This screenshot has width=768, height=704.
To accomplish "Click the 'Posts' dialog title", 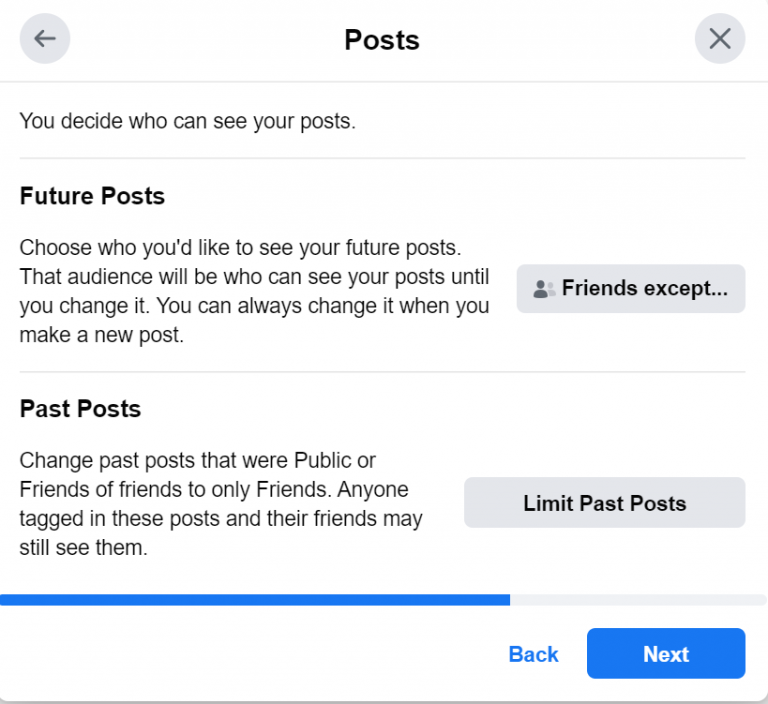I will 382,40.
